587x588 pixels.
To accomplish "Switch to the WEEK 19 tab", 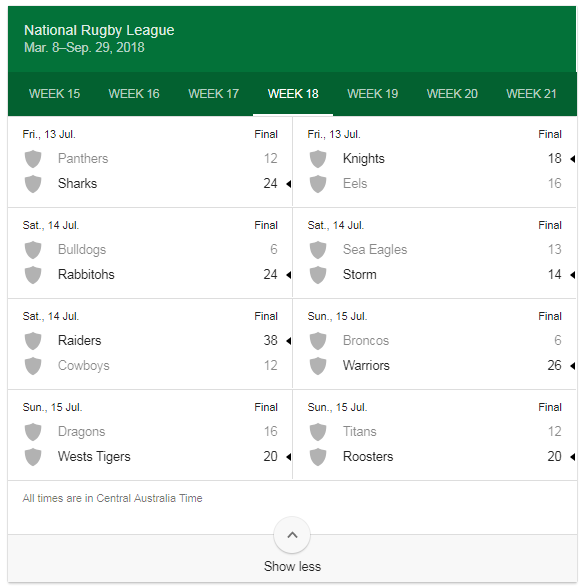I will point(372,94).
